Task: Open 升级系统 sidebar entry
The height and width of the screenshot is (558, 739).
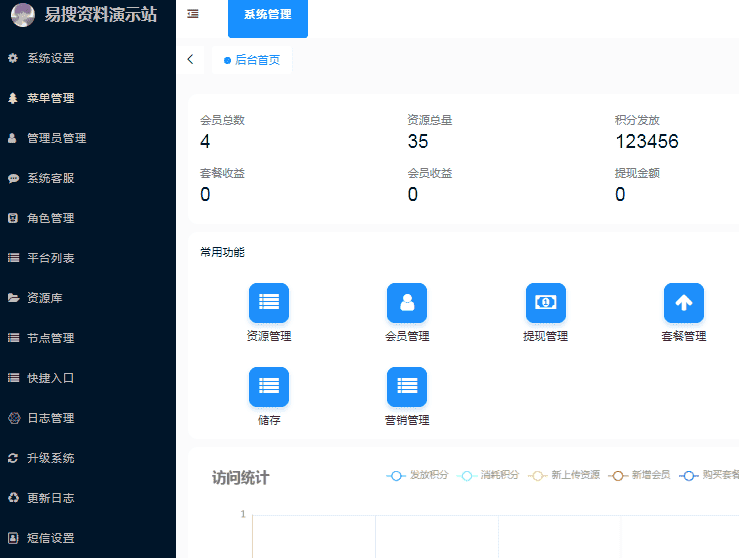Action: (50, 458)
